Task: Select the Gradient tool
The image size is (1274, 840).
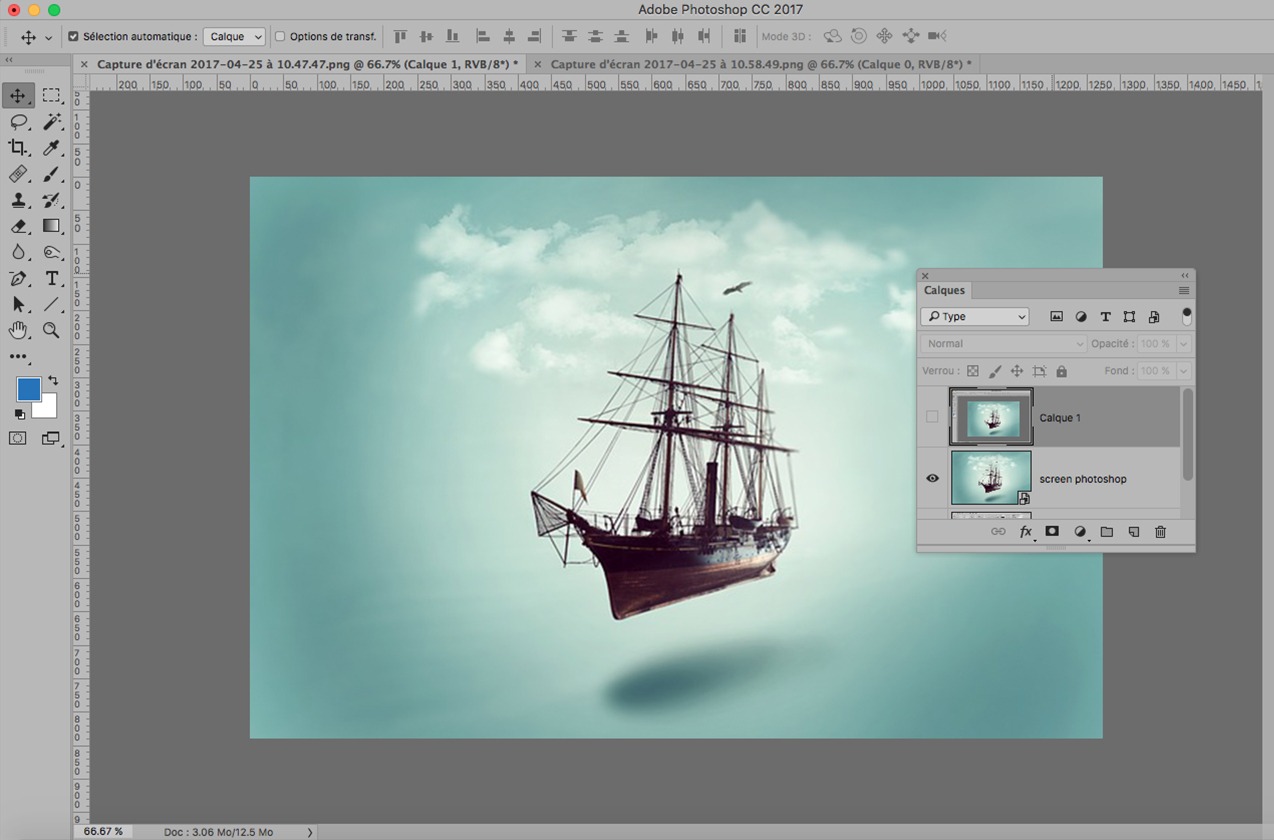Action: pyautogui.click(x=51, y=226)
